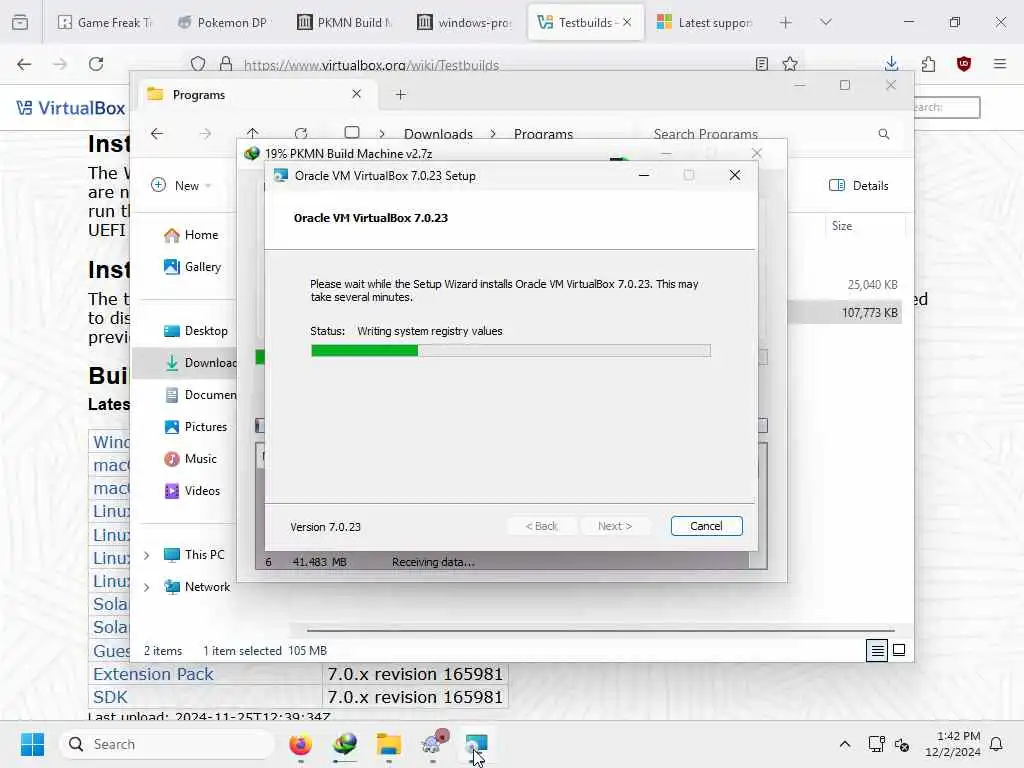Click the installer progress bar

click(x=511, y=351)
